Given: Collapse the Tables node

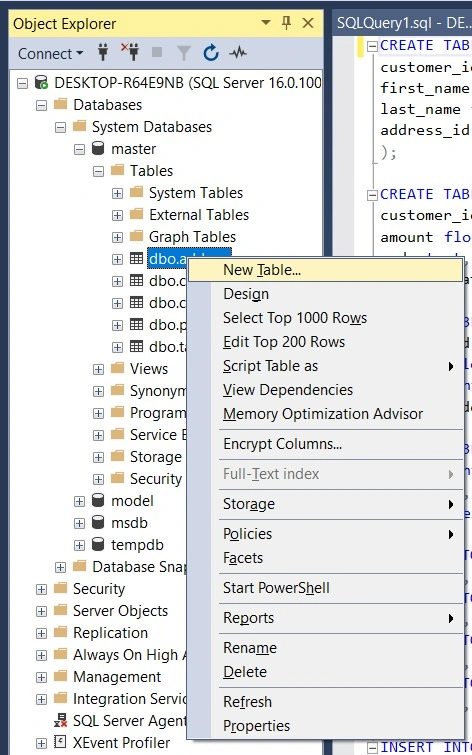Looking at the screenshot, I should pos(98,171).
